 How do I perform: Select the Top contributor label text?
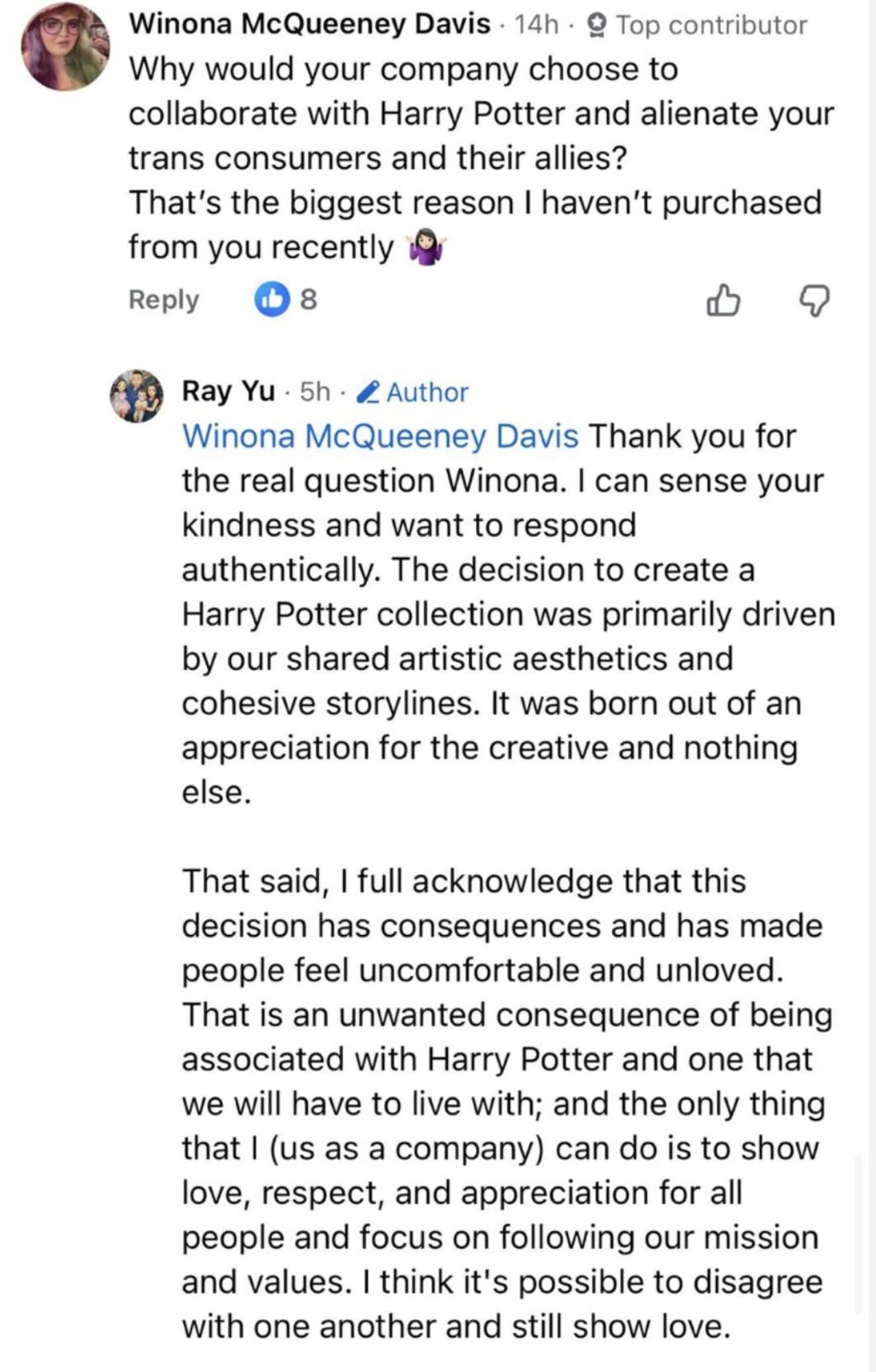coord(711,25)
